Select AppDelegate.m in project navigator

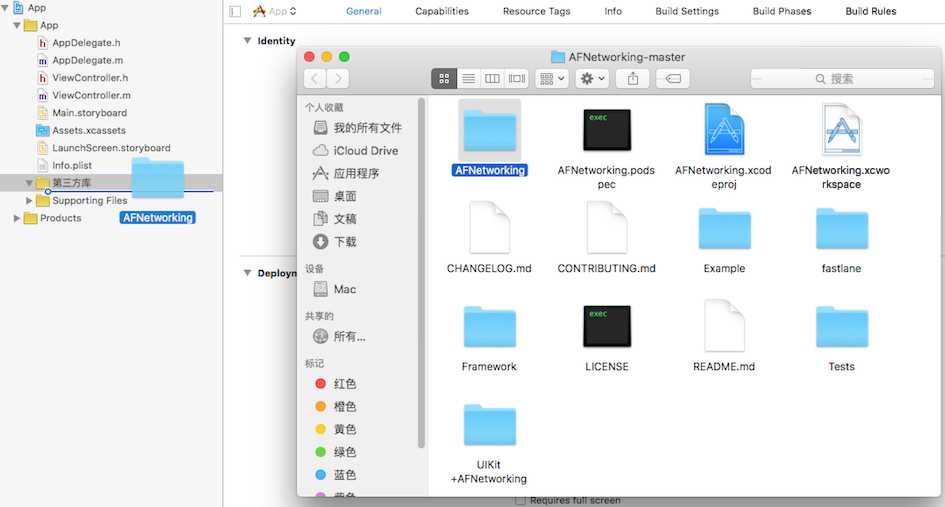coord(86,60)
